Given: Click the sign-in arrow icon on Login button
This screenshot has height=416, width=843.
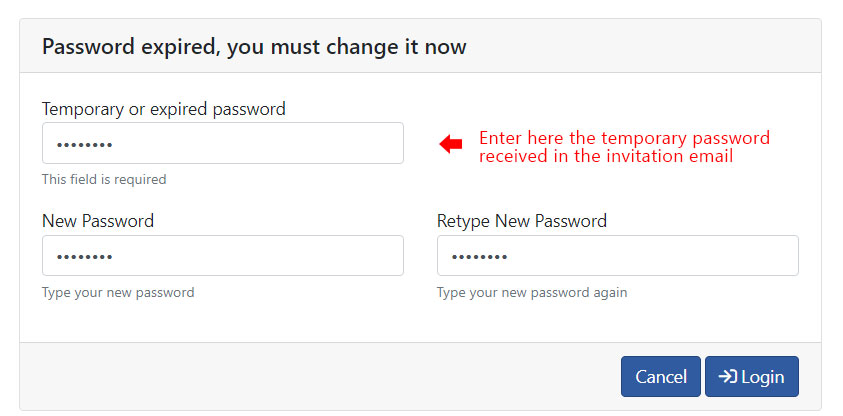Looking at the screenshot, I should click(x=727, y=377).
